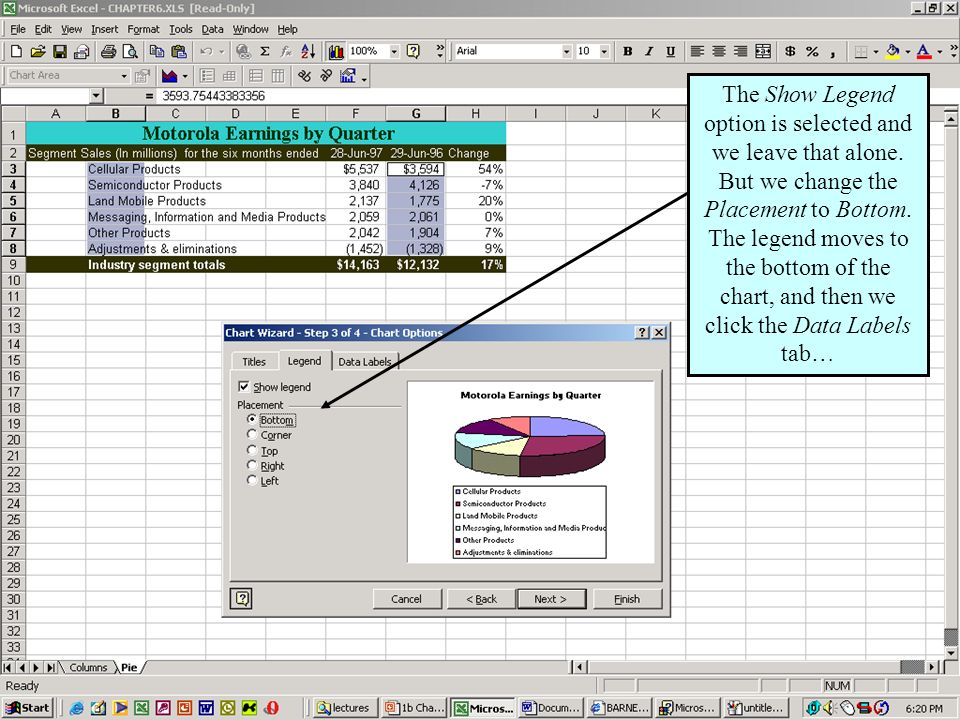The width and height of the screenshot is (960, 720).
Task: Click the By Row icon on Chart toolbar
Action: pos(256,76)
